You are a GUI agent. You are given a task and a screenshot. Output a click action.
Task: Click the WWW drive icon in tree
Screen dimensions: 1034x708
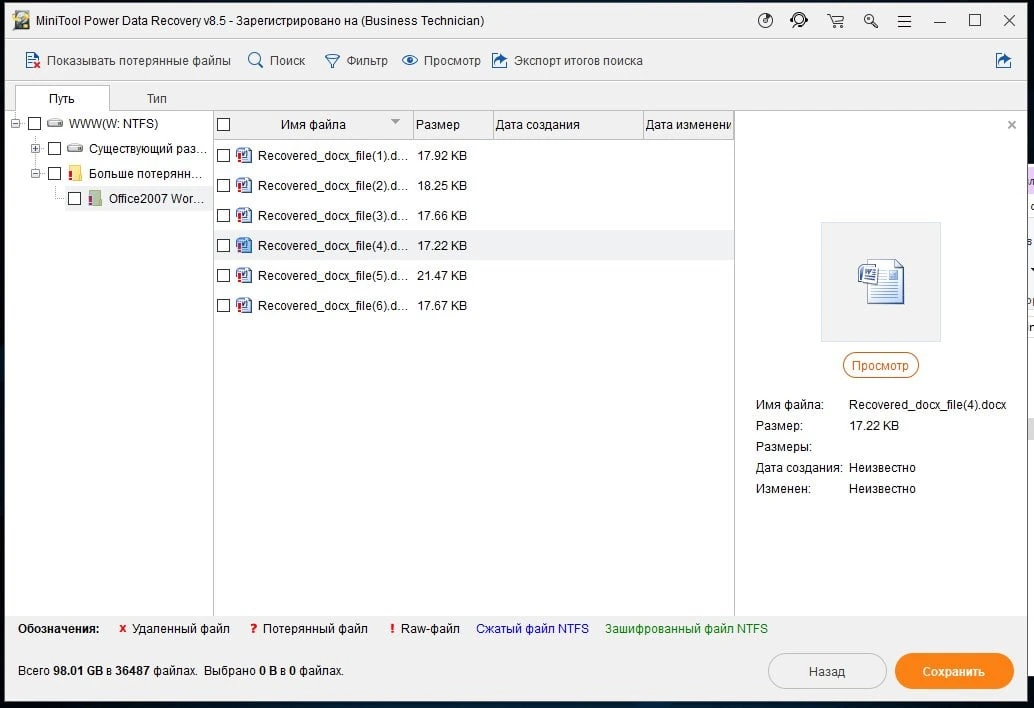(55, 123)
